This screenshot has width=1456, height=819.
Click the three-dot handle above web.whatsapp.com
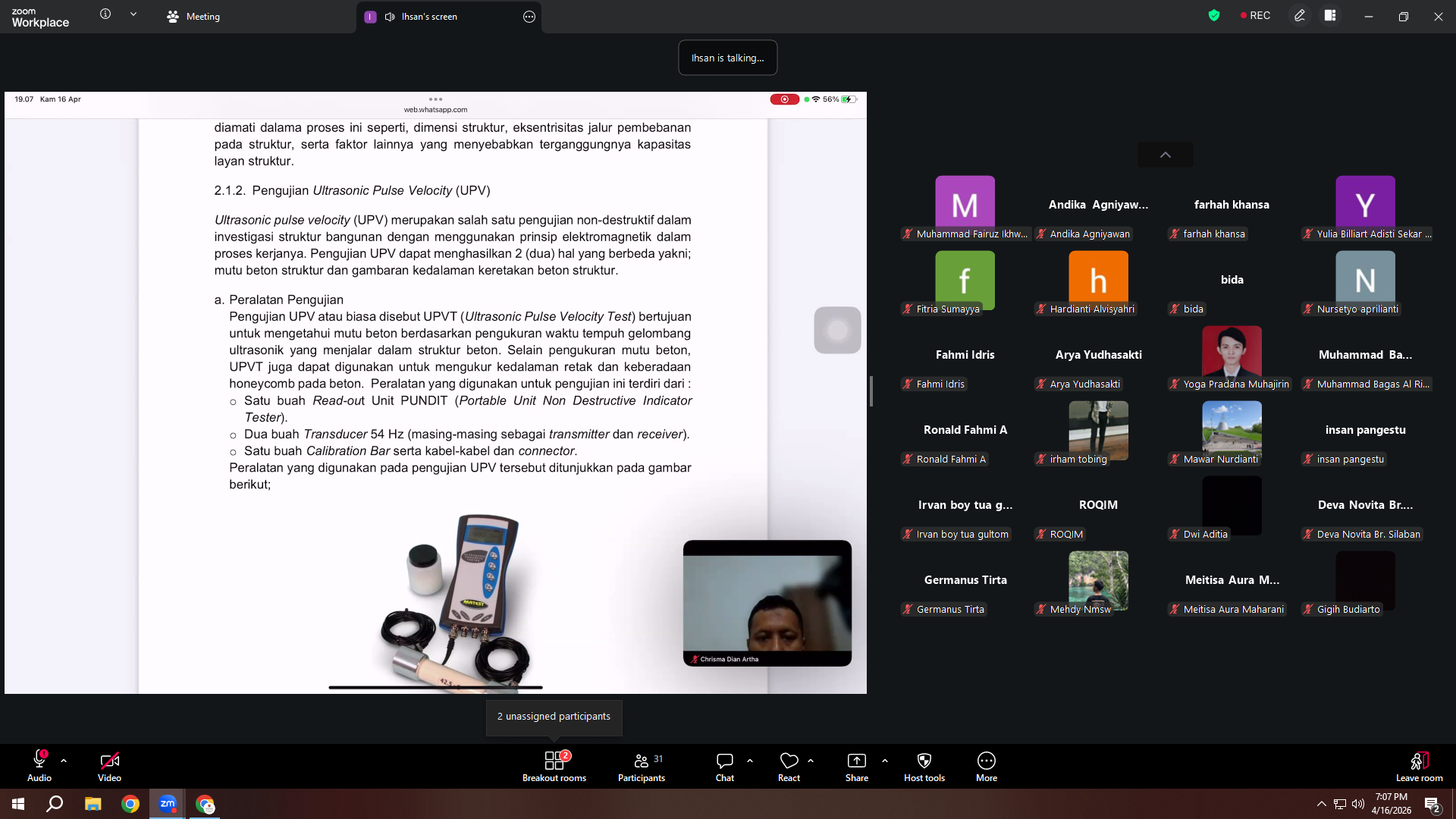[x=435, y=99]
